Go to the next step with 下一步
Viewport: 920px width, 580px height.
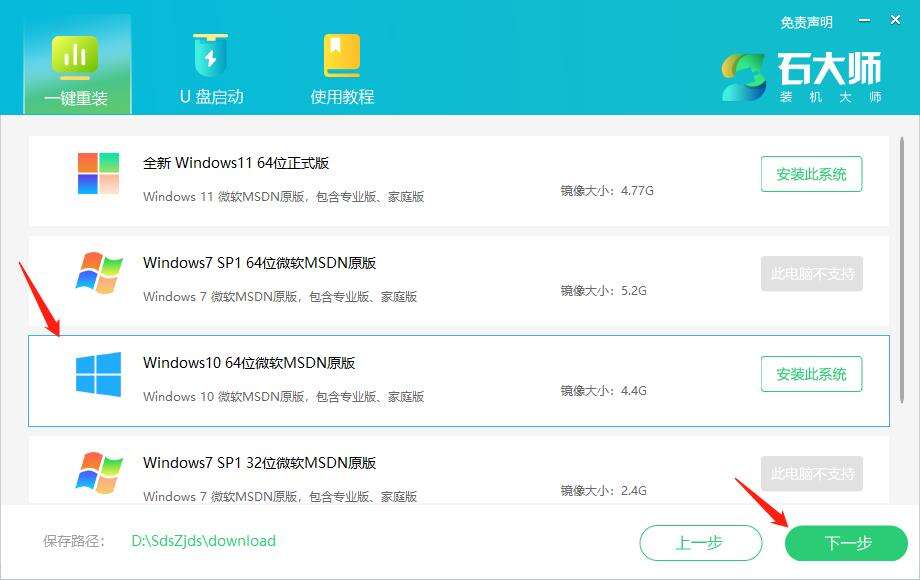coord(847,543)
